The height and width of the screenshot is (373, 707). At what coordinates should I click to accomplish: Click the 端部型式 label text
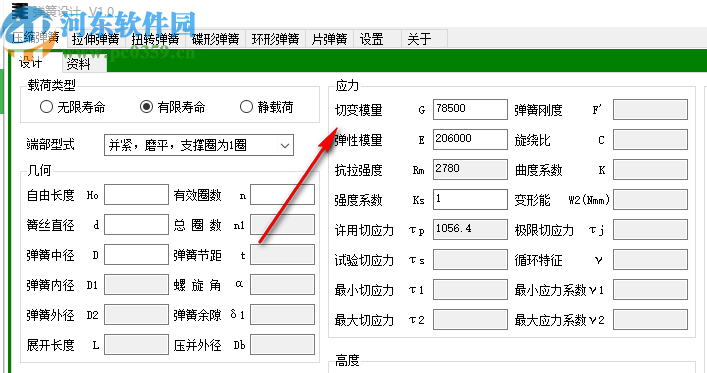click(50, 145)
